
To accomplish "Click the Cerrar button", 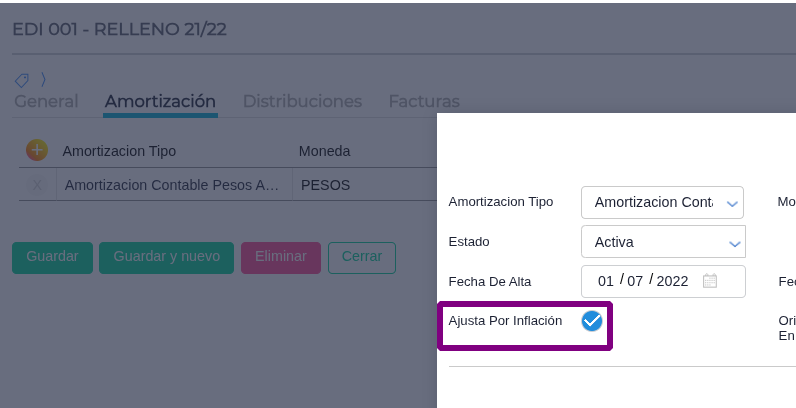I will pyautogui.click(x=362, y=258).
